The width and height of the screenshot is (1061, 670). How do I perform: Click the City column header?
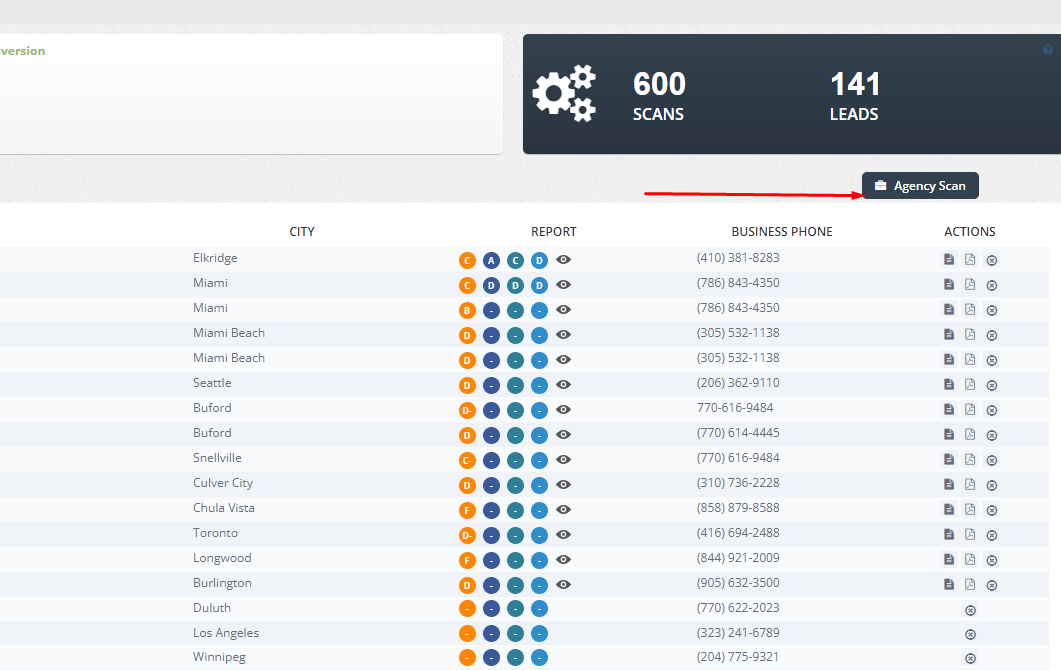302,232
